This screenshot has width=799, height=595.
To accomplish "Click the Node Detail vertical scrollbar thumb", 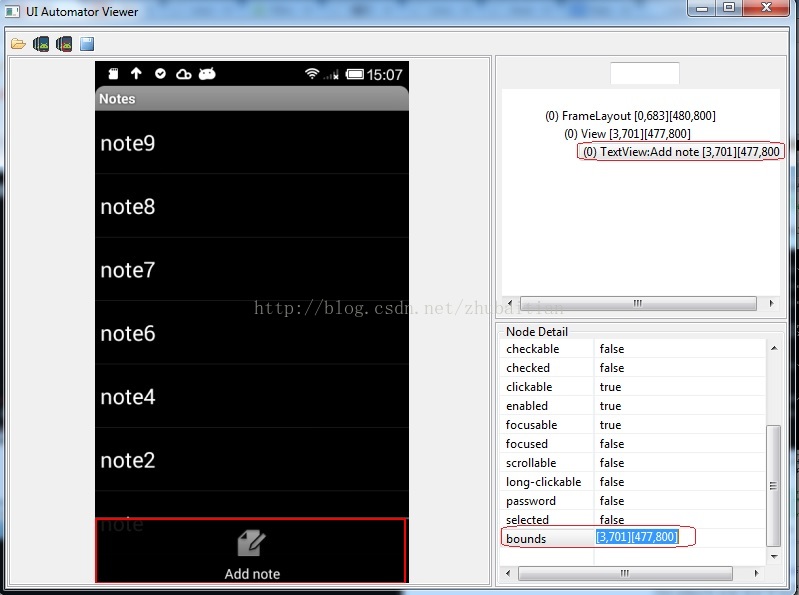I will (774, 485).
